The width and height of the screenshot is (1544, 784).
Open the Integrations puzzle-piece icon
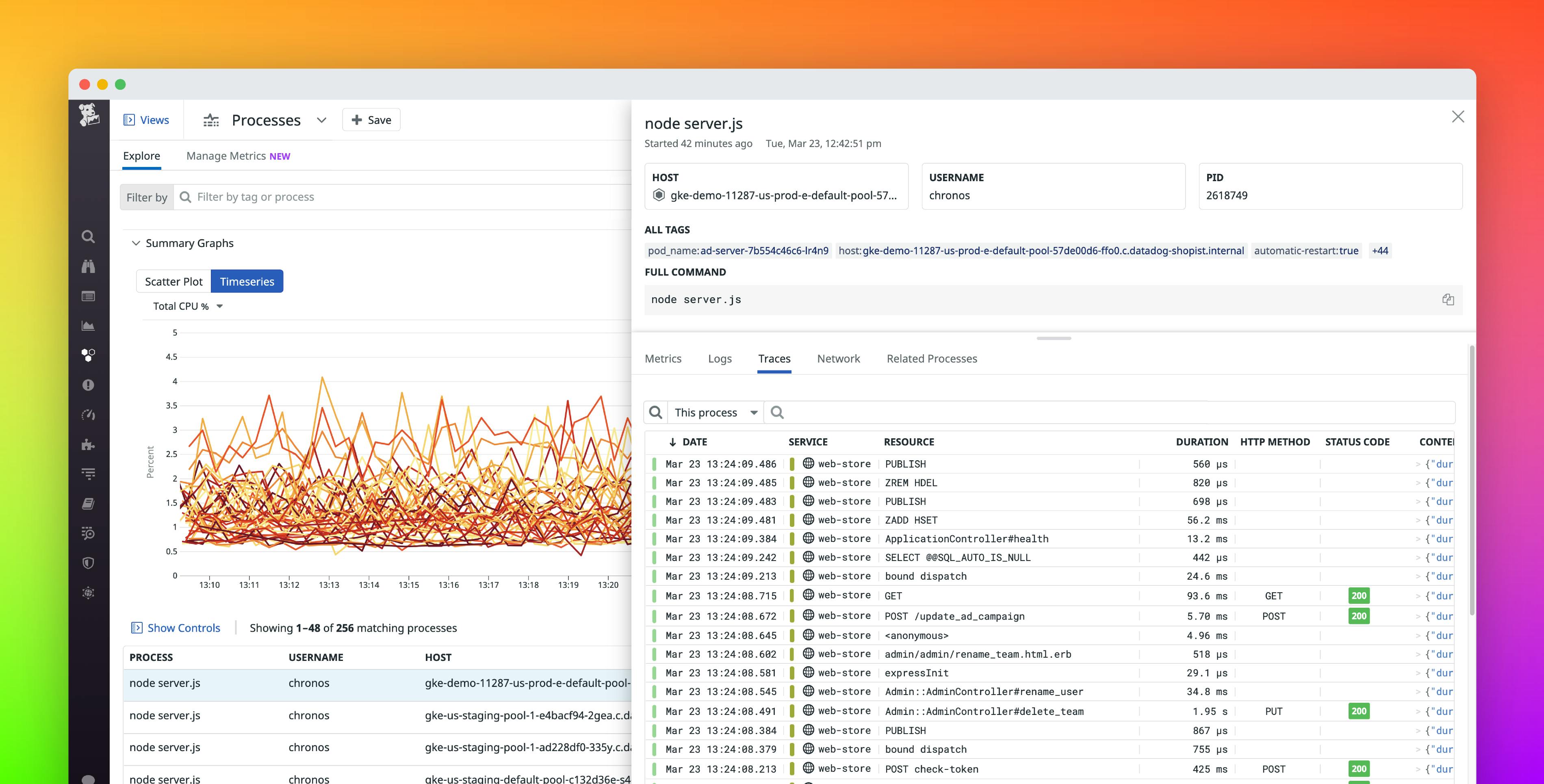coord(88,445)
